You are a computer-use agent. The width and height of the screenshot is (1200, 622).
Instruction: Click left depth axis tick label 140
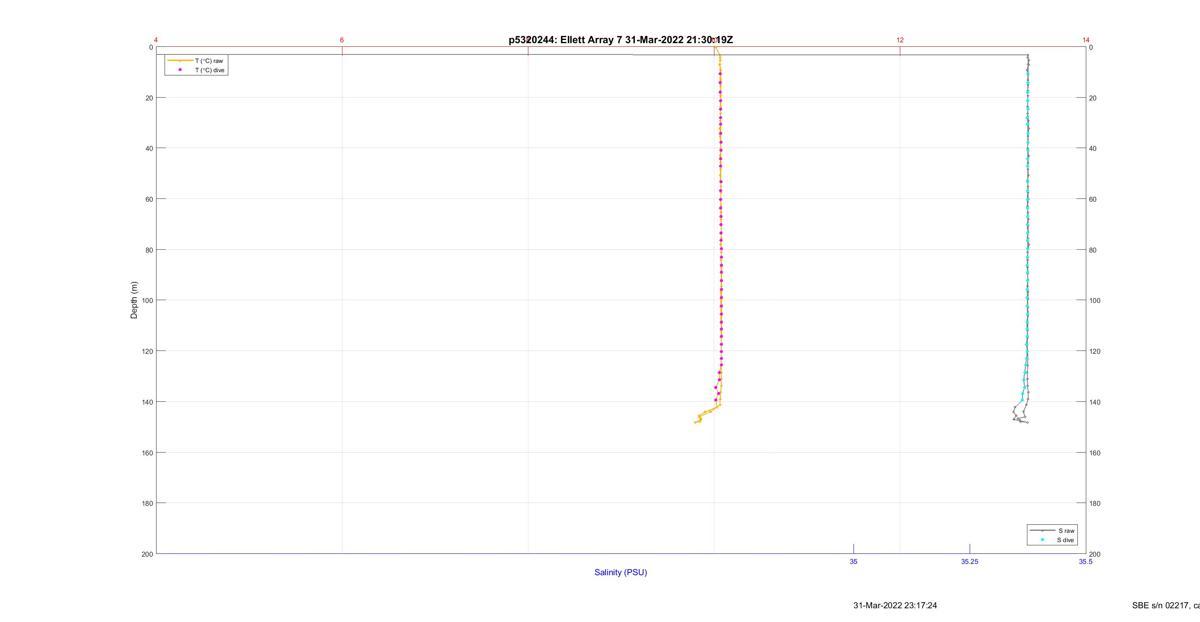[x=146, y=402]
